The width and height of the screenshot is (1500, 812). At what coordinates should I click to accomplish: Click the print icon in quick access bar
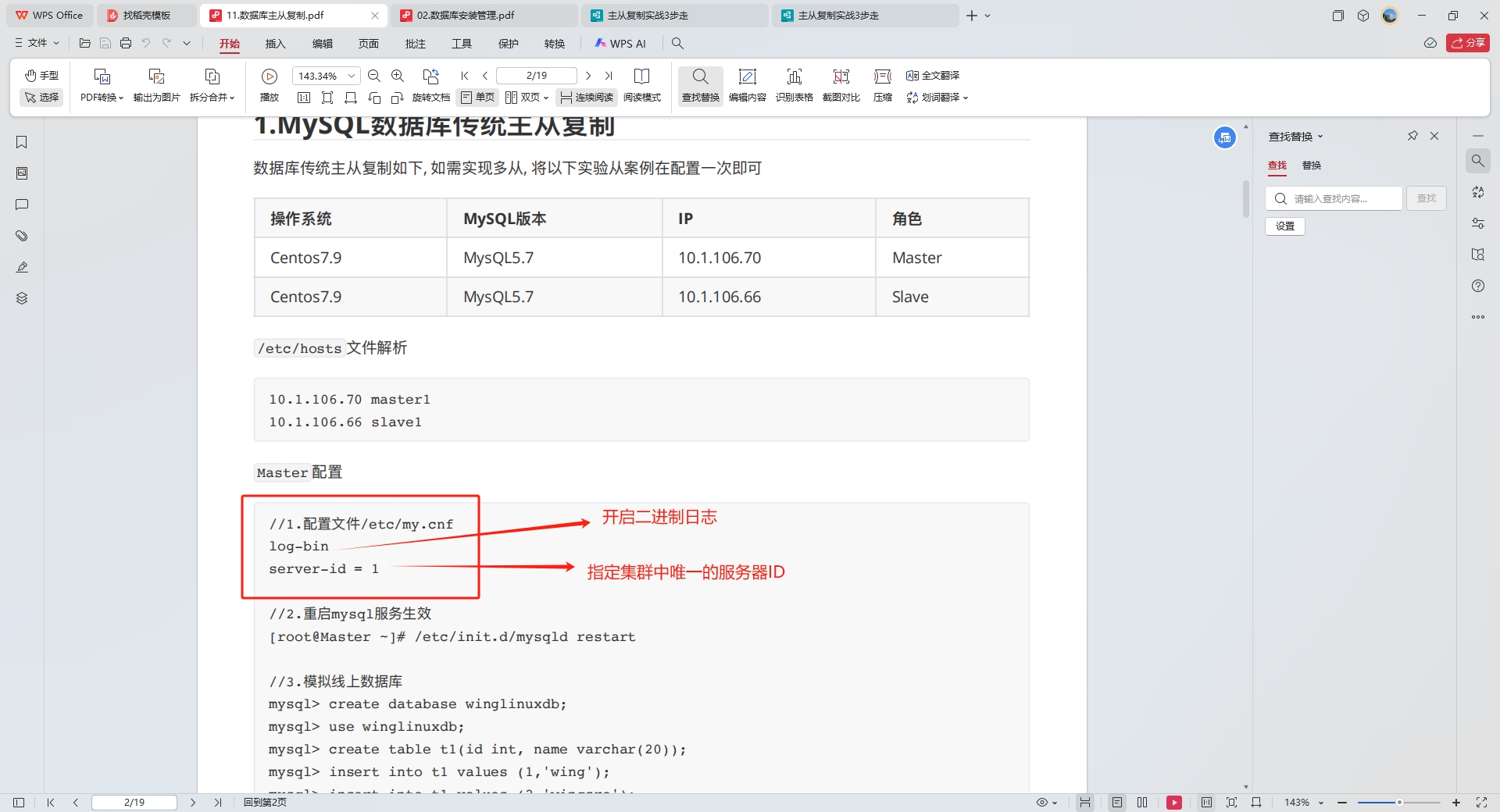(126, 43)
